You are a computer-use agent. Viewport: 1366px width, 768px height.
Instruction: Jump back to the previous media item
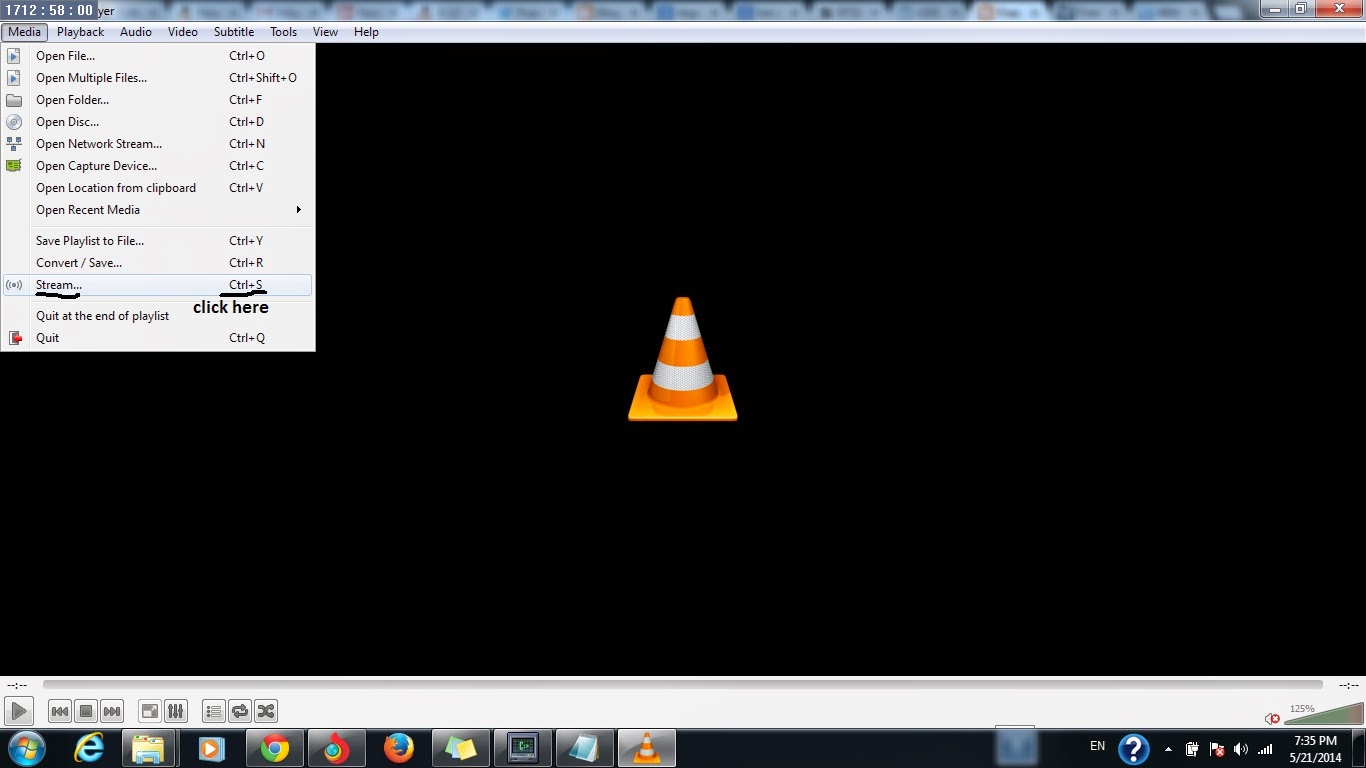pos(59,710)
